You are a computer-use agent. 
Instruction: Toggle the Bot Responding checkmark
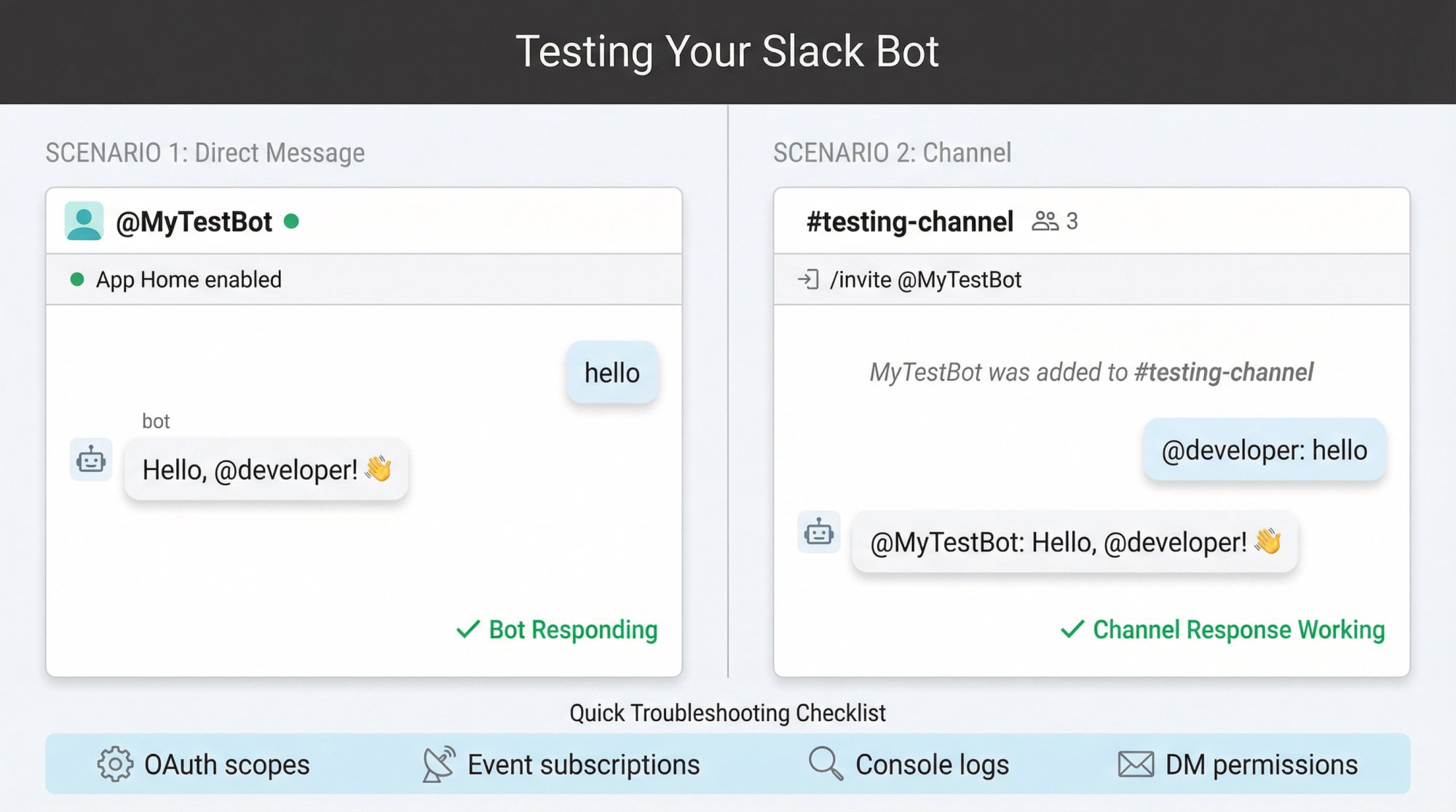[467, 629]
